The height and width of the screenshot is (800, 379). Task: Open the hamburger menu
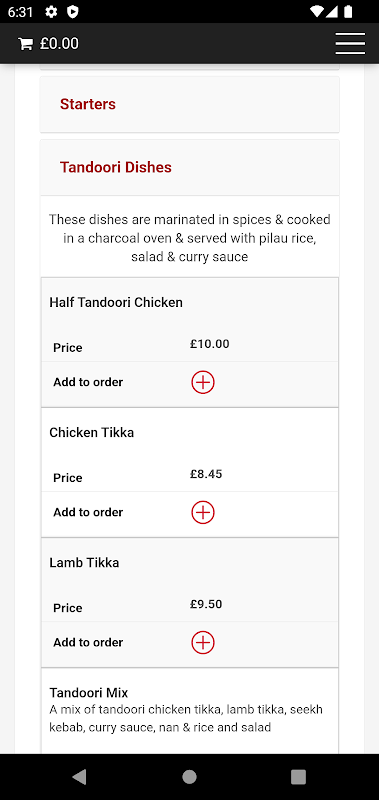(x=350, y=43)
